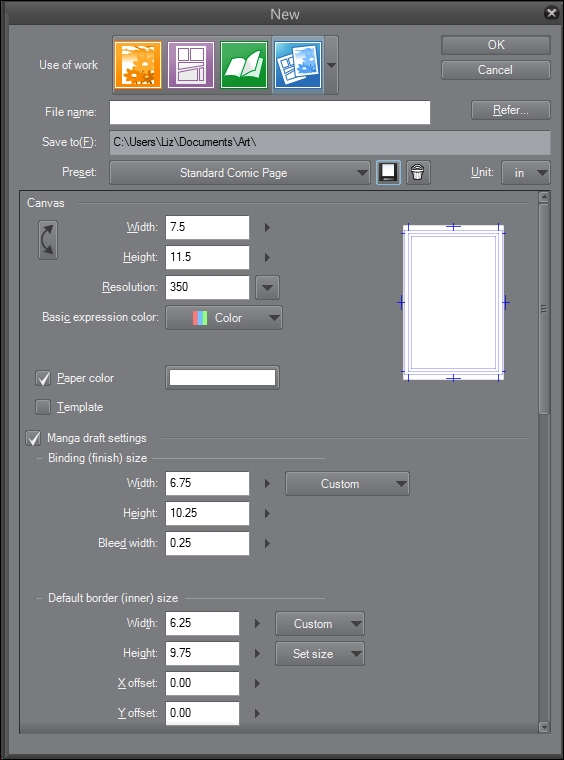564x760 pixels.
Task: Click the arrow next to canvas Width field
Action: coord(267,227)
